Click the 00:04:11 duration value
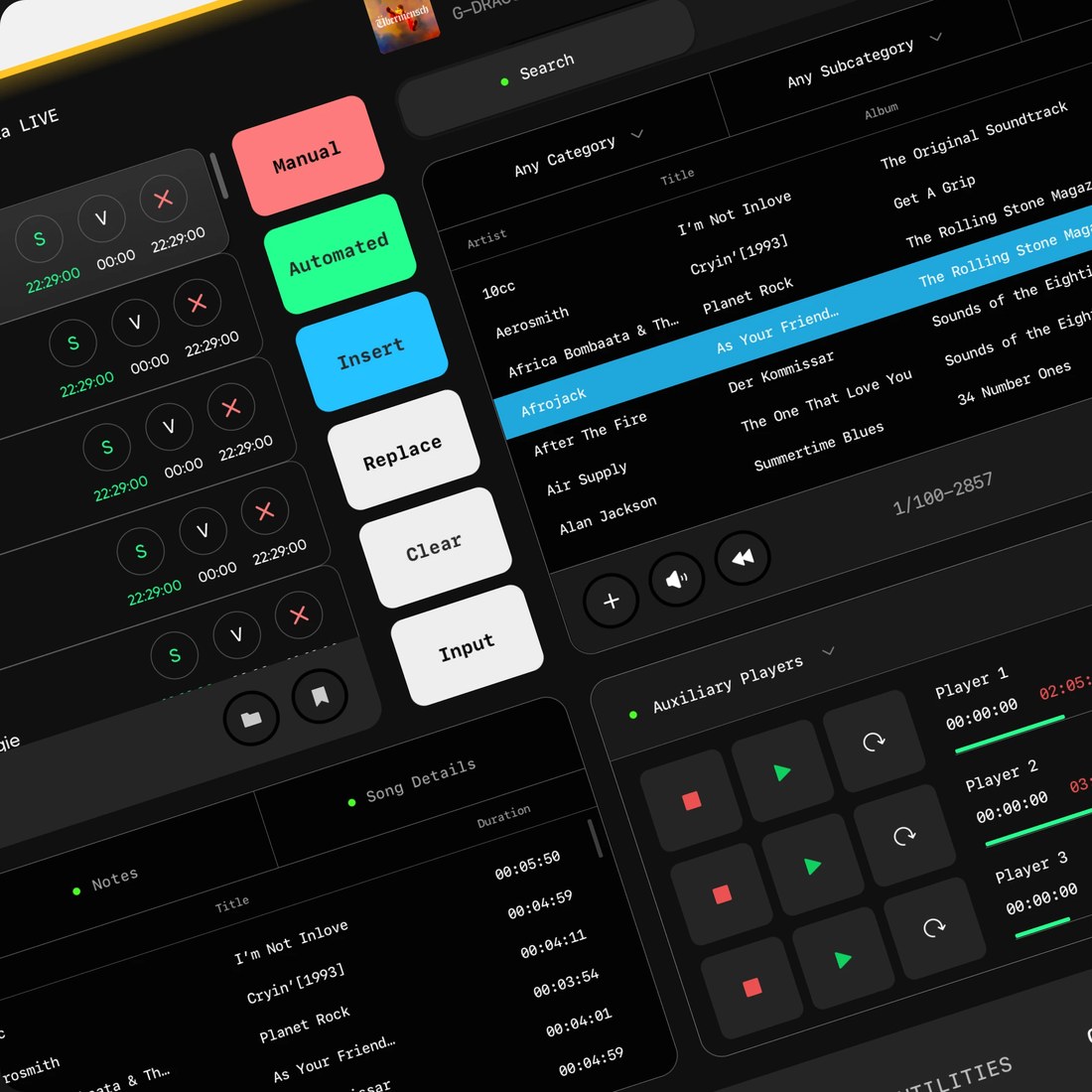 pyautogui.click(x=553, y=944)
